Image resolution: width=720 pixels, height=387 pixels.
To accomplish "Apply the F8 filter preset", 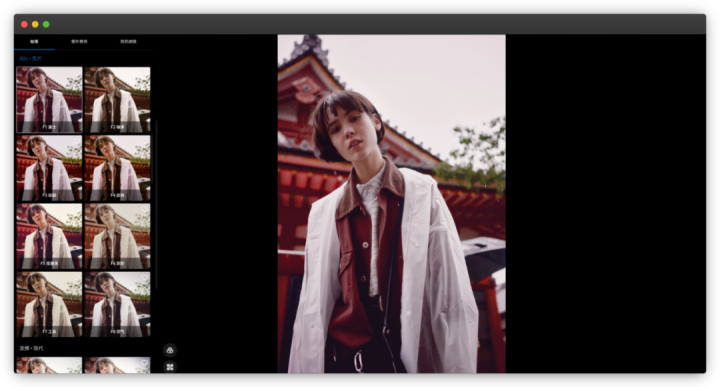I will click(118, 304).
